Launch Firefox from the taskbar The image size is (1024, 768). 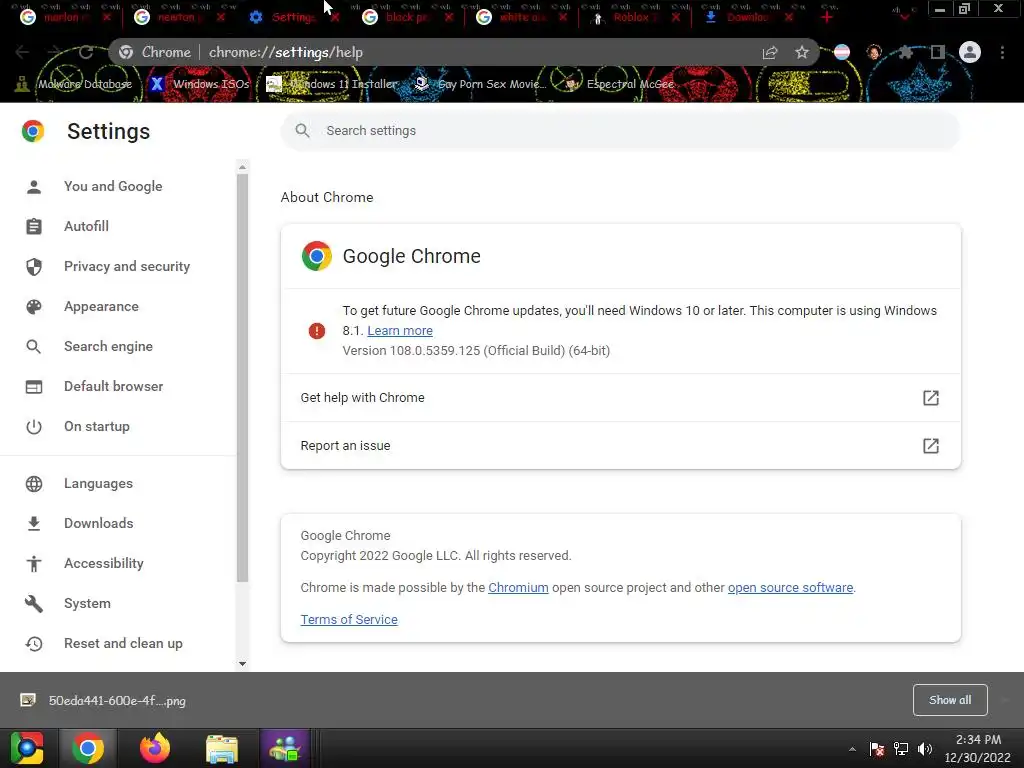[x=155, y=748]
